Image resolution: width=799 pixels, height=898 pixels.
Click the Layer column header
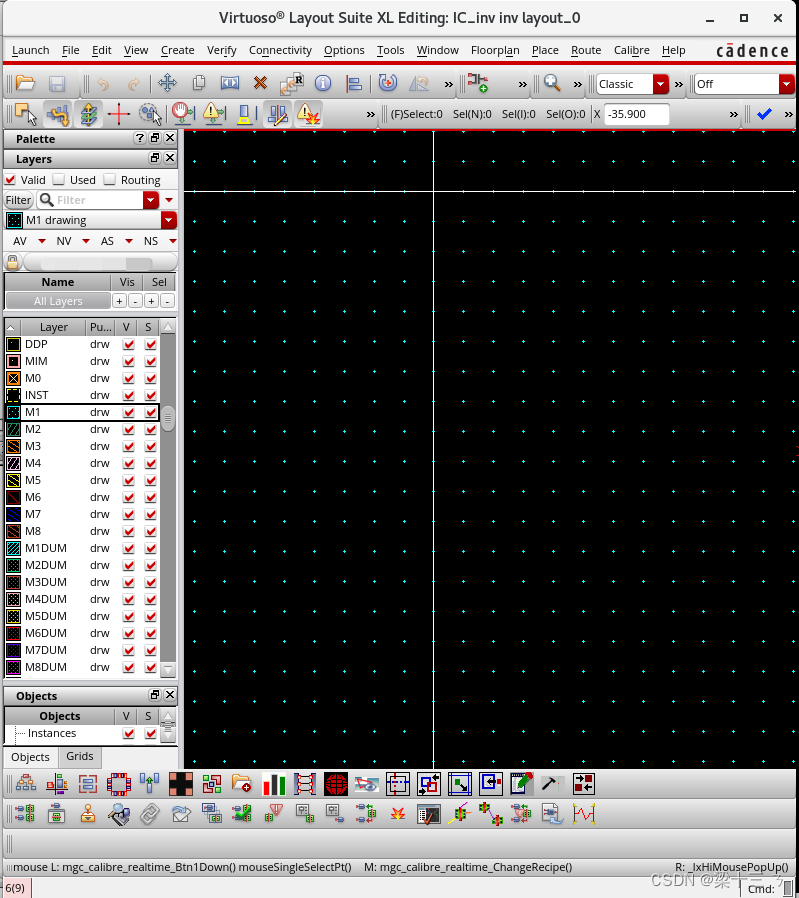pyautogui.click(x=53, y=328)
